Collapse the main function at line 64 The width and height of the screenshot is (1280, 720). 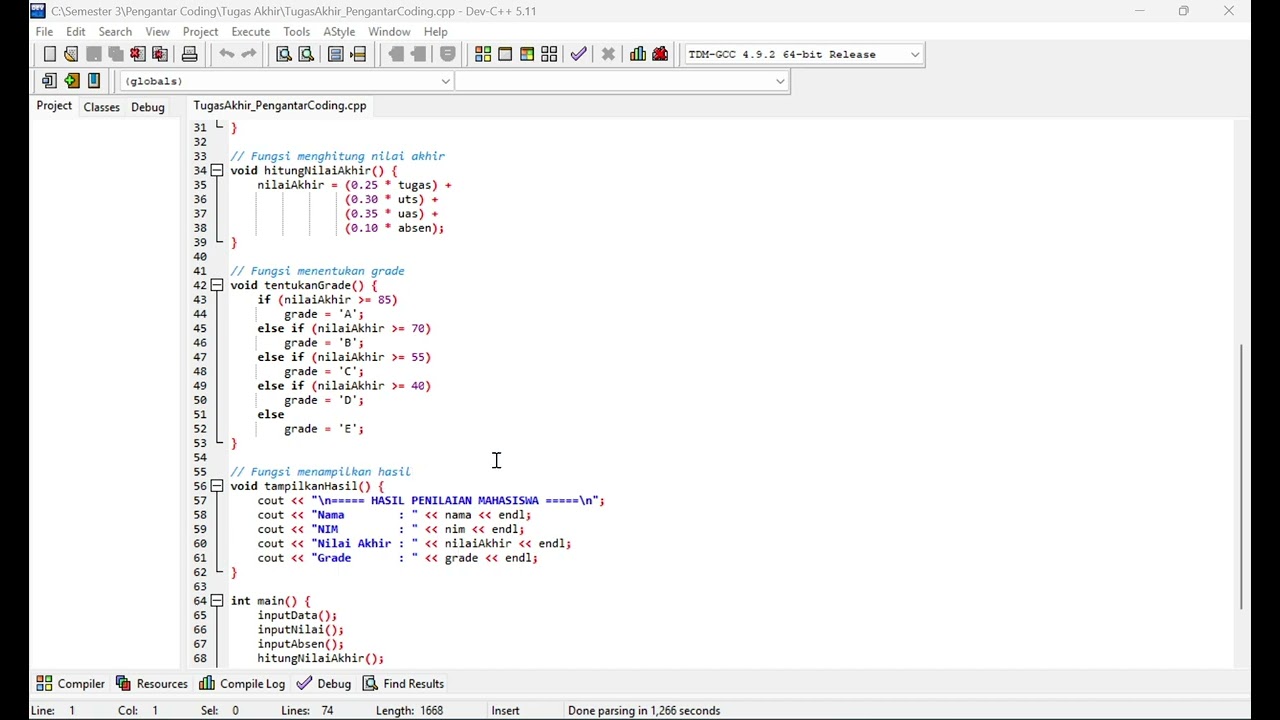(217, 601)
